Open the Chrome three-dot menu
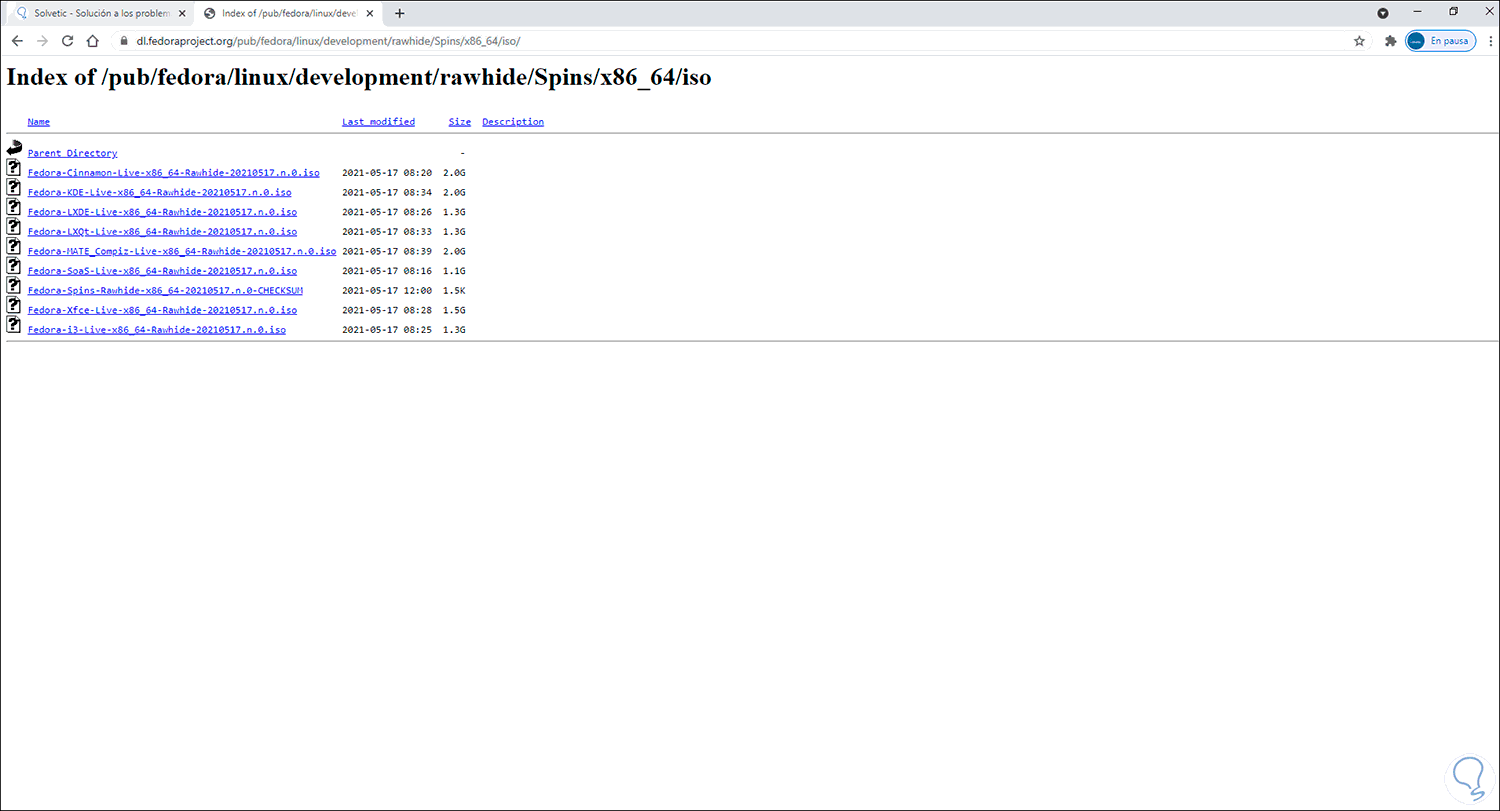This screenshot has width=1500, height=811. tap(1490, 41)
